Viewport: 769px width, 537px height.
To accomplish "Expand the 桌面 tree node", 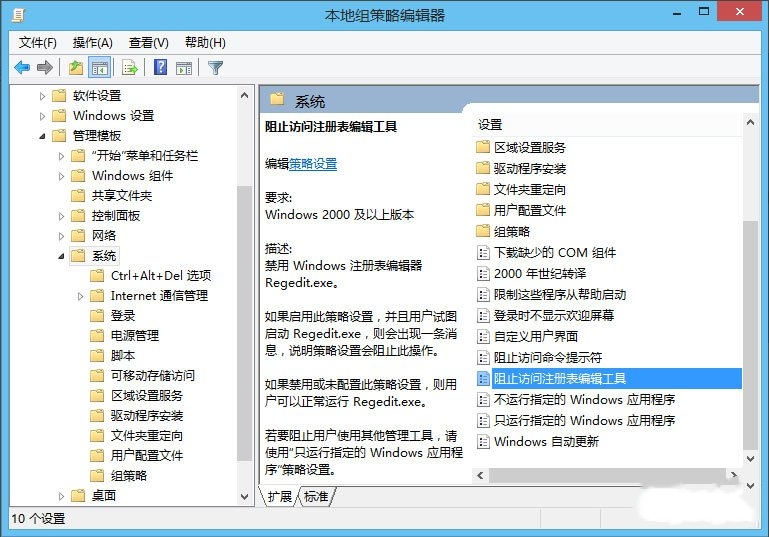I will coord(61,496).
